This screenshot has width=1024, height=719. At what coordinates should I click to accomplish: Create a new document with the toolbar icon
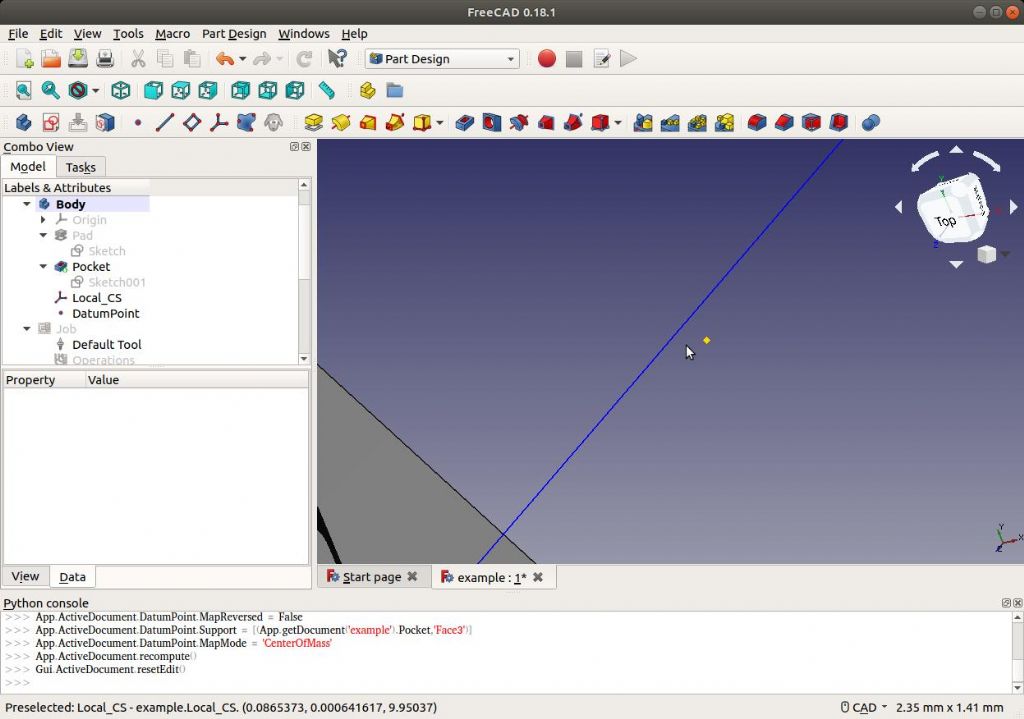pyautogui.click(x=24, y=59)
